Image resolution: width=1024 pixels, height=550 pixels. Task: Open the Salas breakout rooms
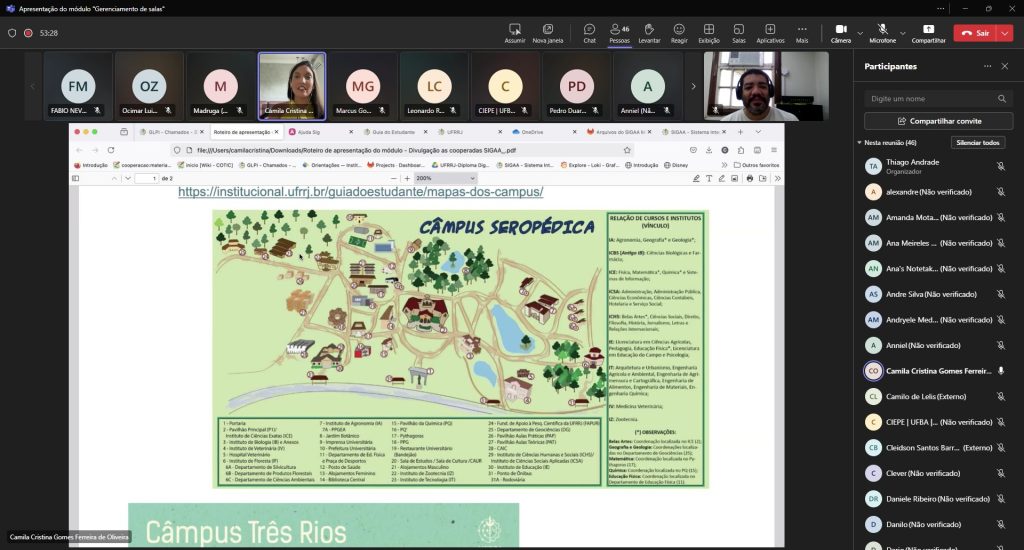(739, 33)
